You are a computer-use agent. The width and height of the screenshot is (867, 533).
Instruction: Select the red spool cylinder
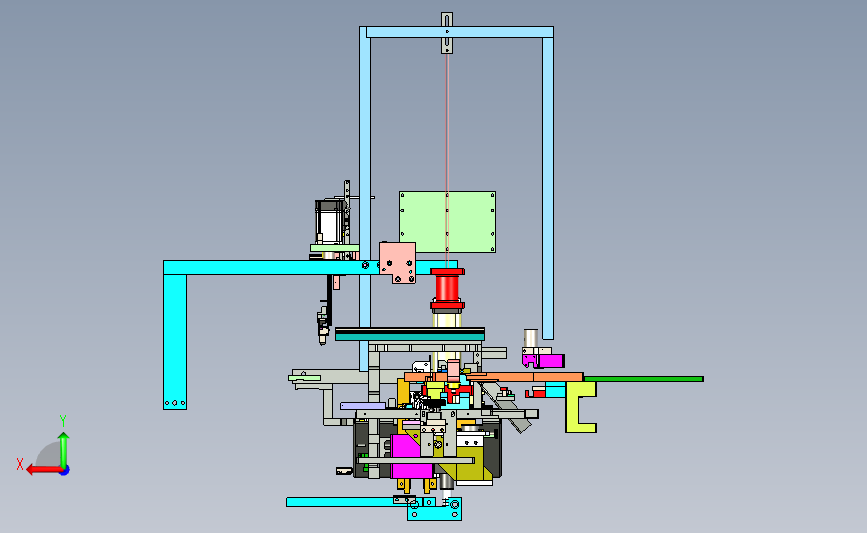coord(447,289)
